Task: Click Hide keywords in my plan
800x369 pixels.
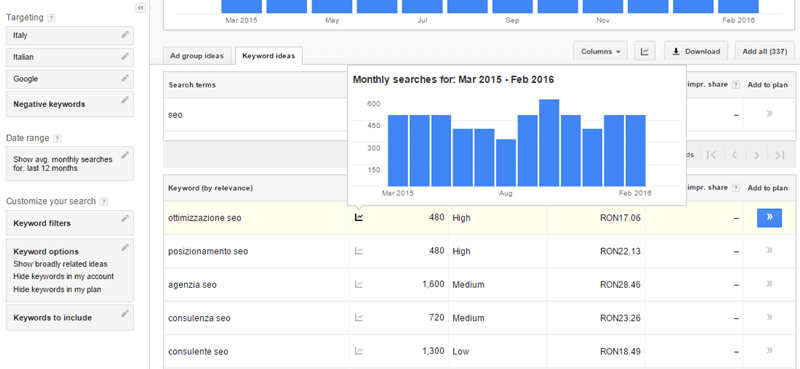Action: (57, 289)
